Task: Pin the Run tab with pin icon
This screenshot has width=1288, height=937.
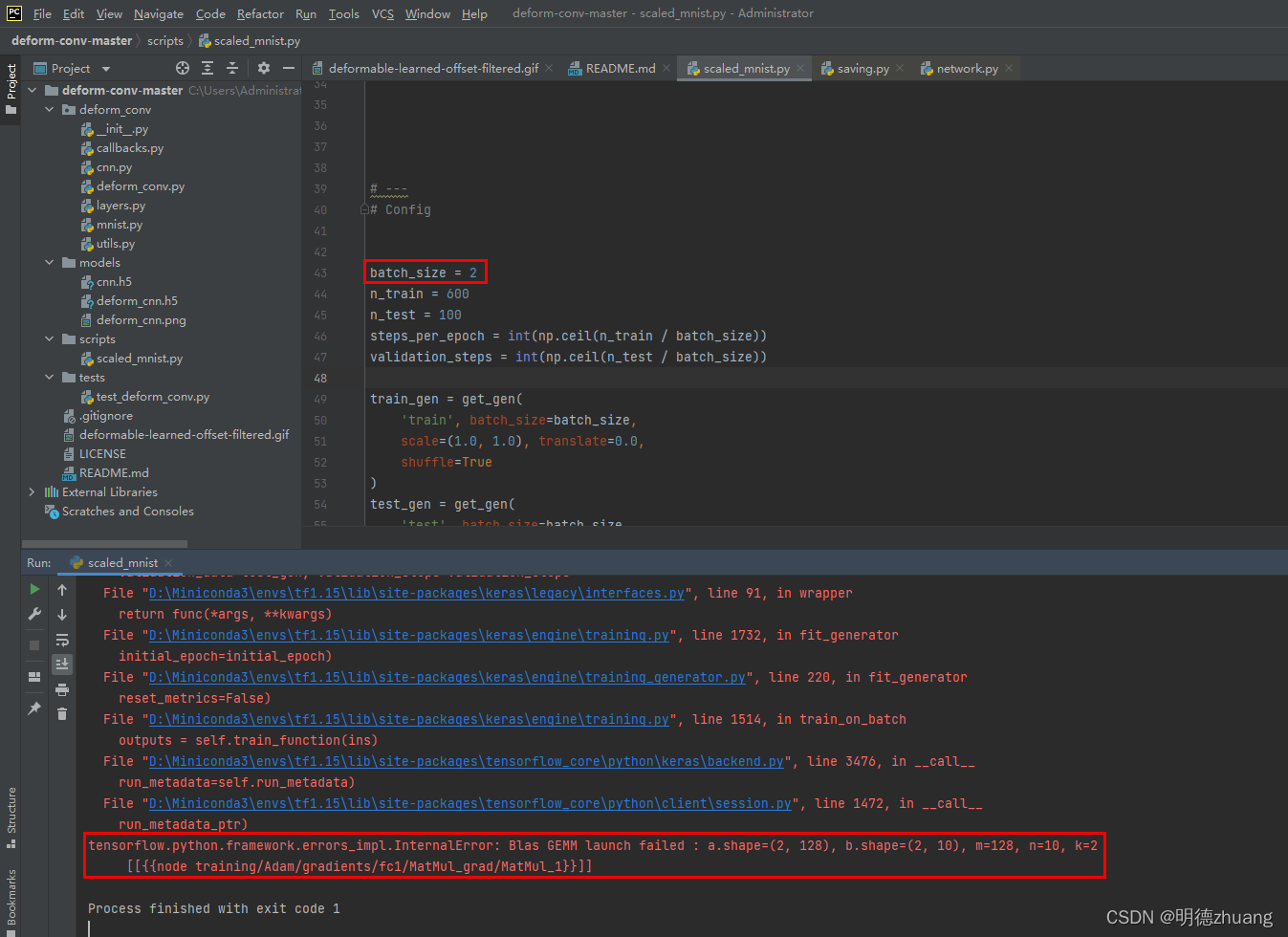Action: 34,708
